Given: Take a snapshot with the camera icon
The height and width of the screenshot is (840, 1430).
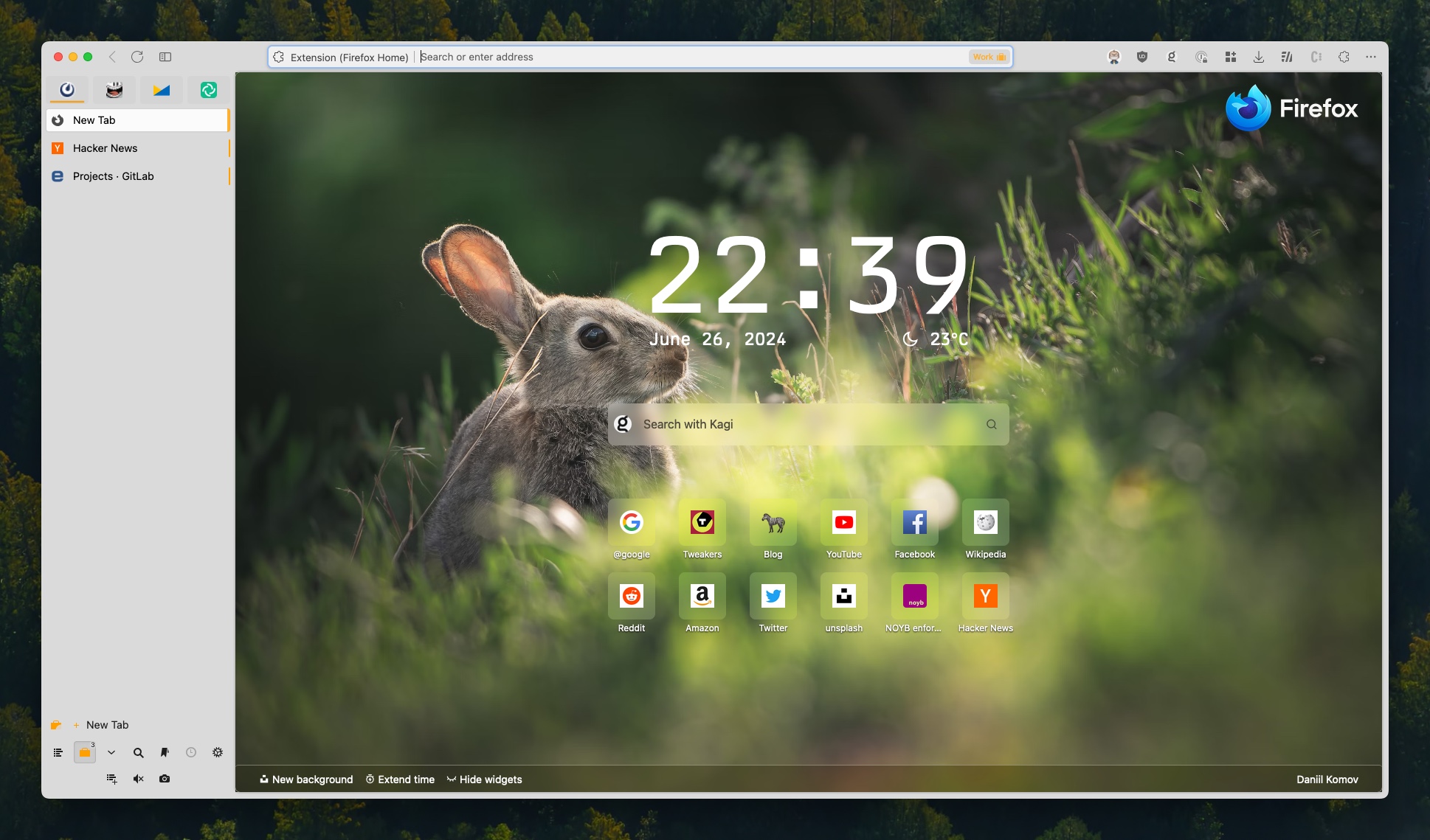Looking at the screenshot, I should (x=165, y=779).
